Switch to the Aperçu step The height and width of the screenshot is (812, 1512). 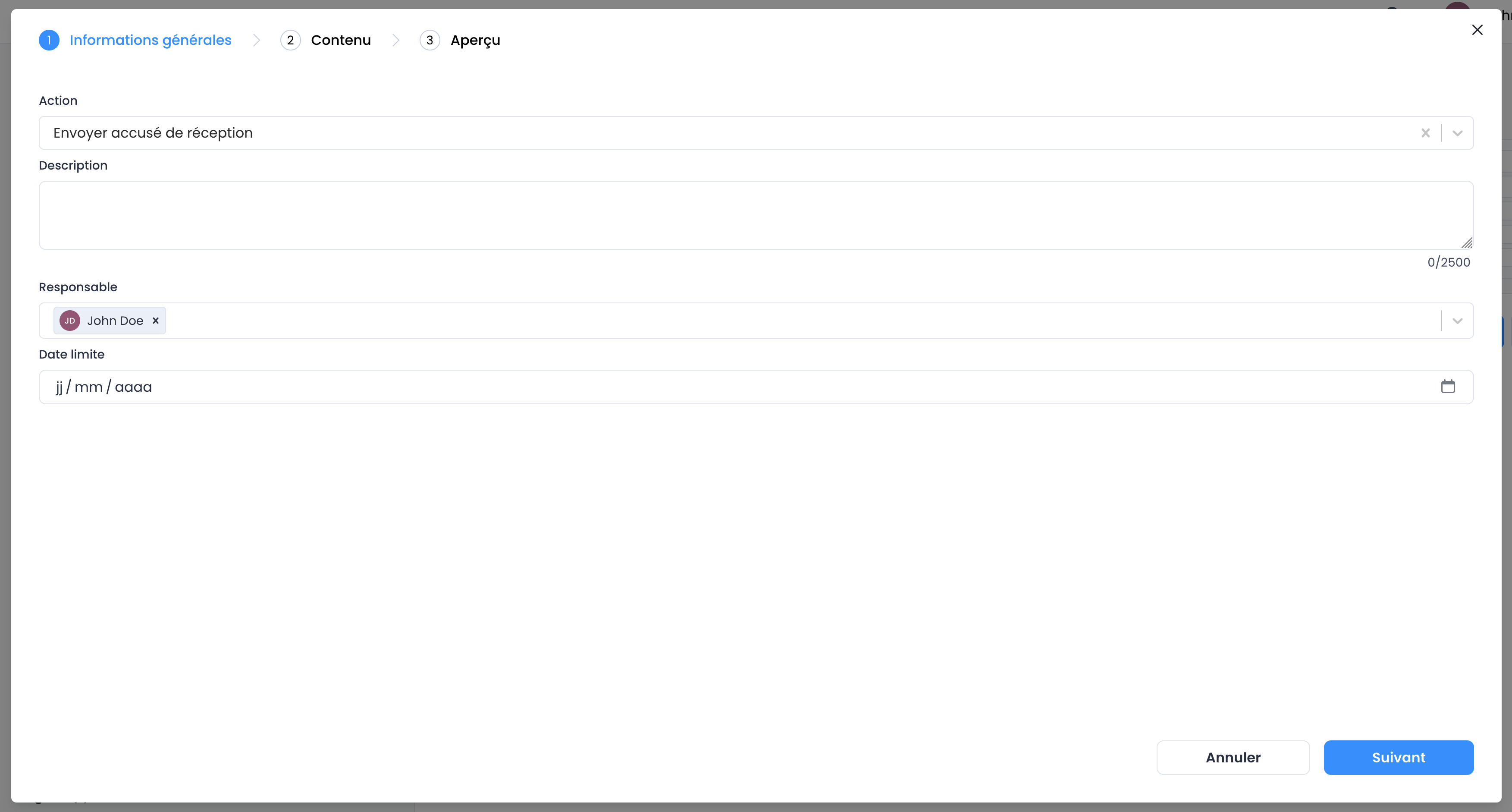tap(475, 40)
